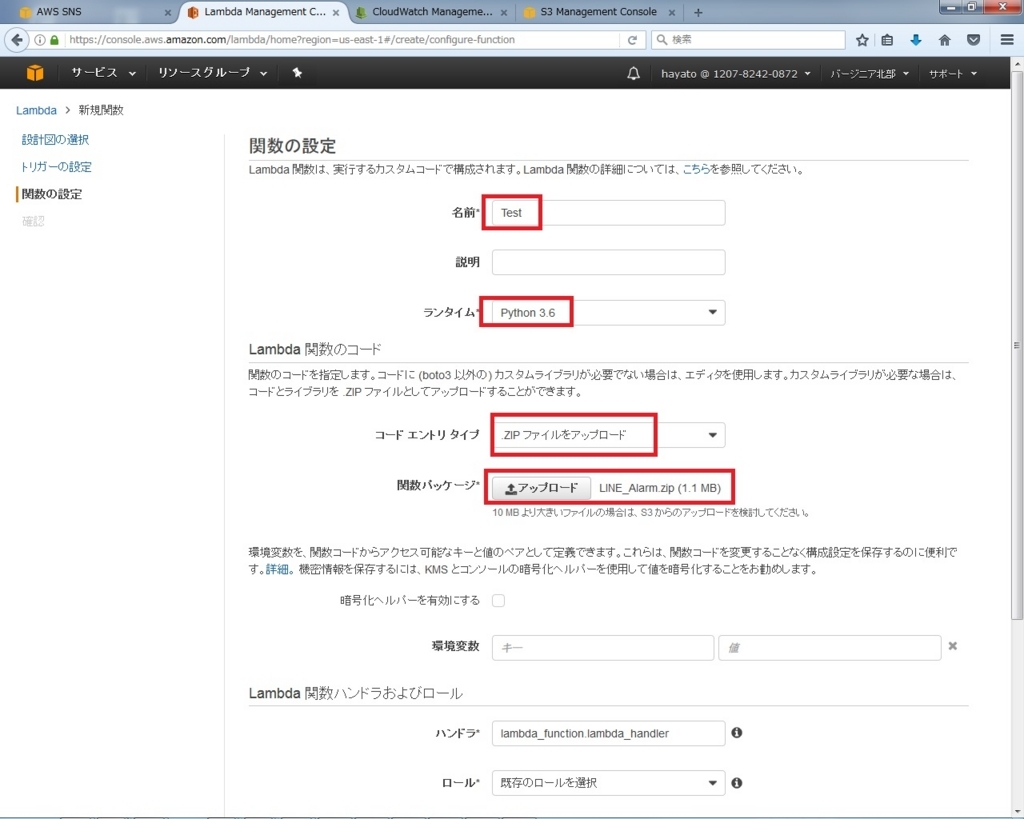Click the ハンドラ handler input field
The image size is (1024, 819).
[608, 733]
